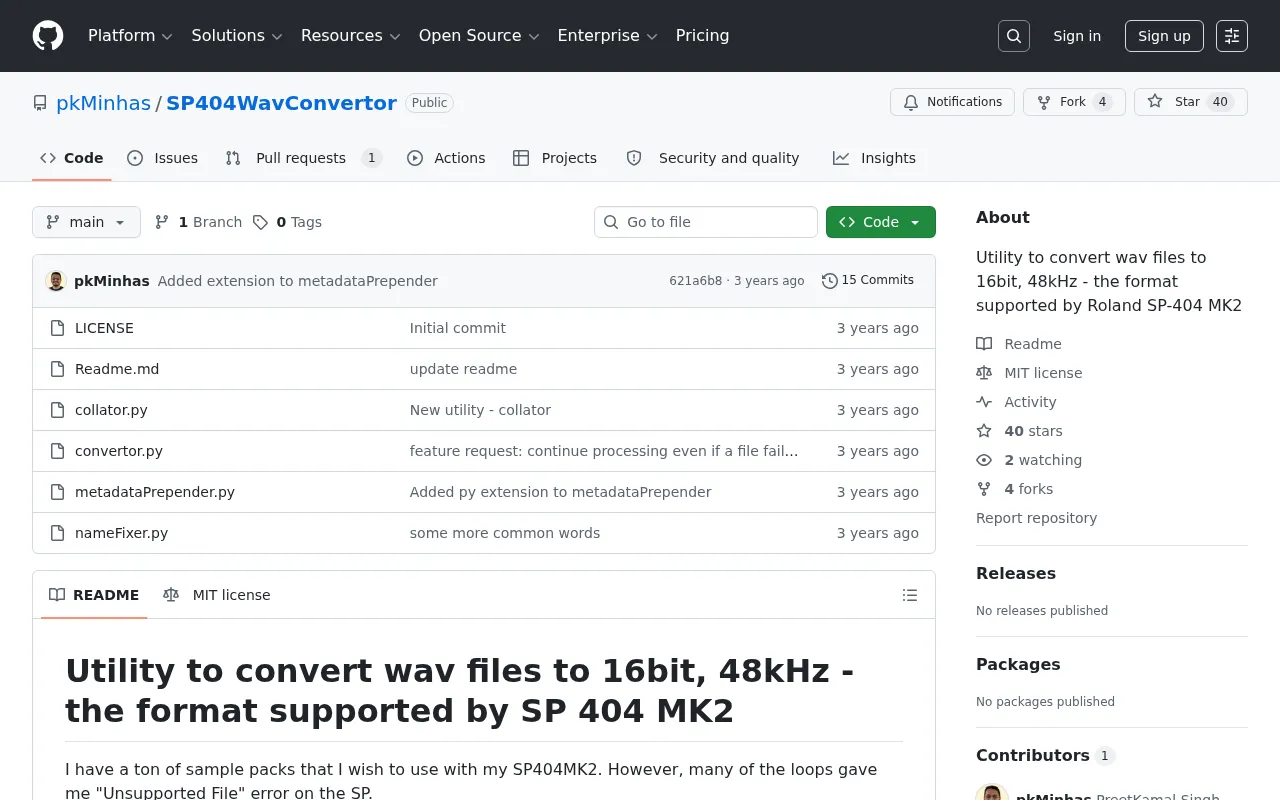Select the MIT license tab above readme

(x=217, y=595)
